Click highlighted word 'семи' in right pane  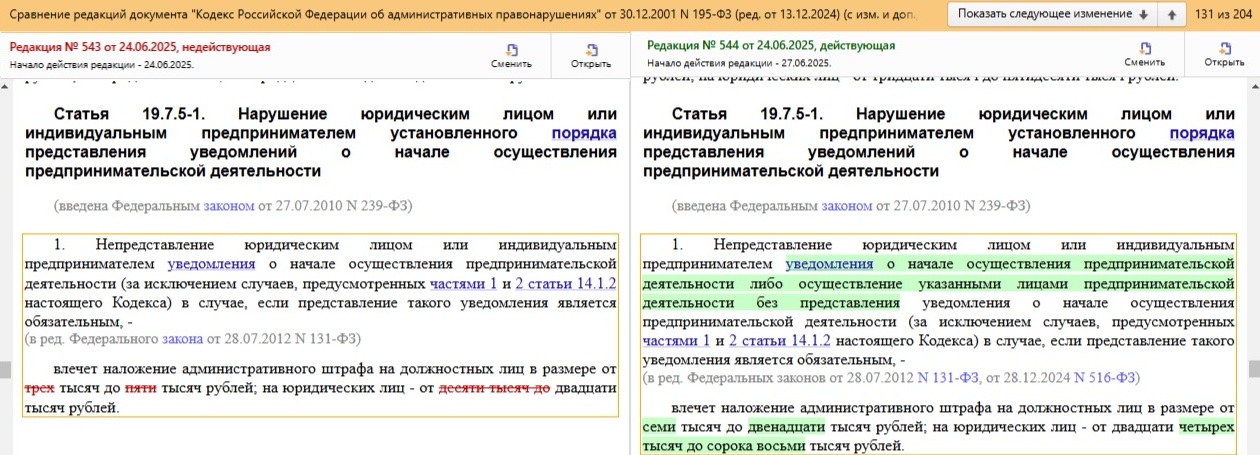660,427
